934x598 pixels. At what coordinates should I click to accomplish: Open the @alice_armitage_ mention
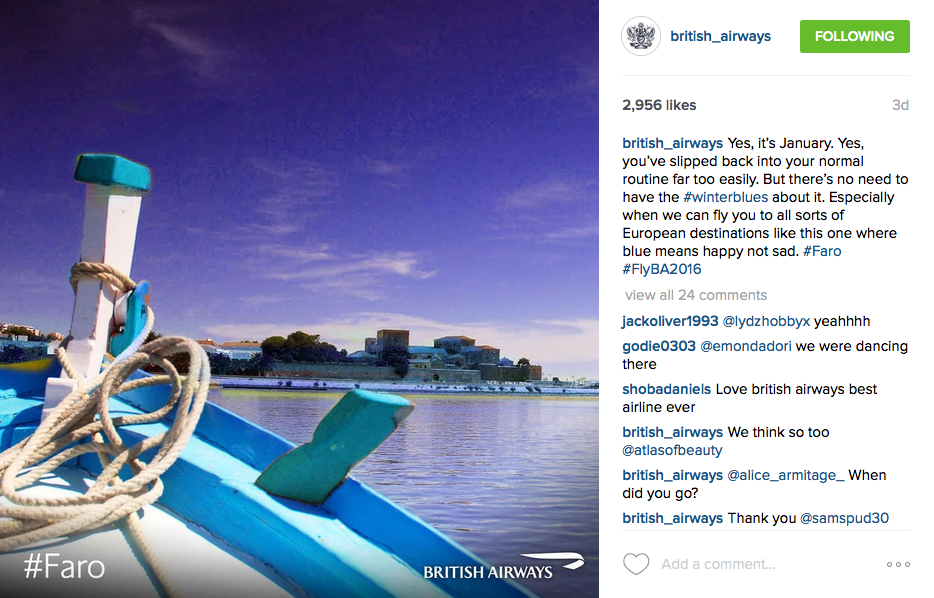click(786, 475)
